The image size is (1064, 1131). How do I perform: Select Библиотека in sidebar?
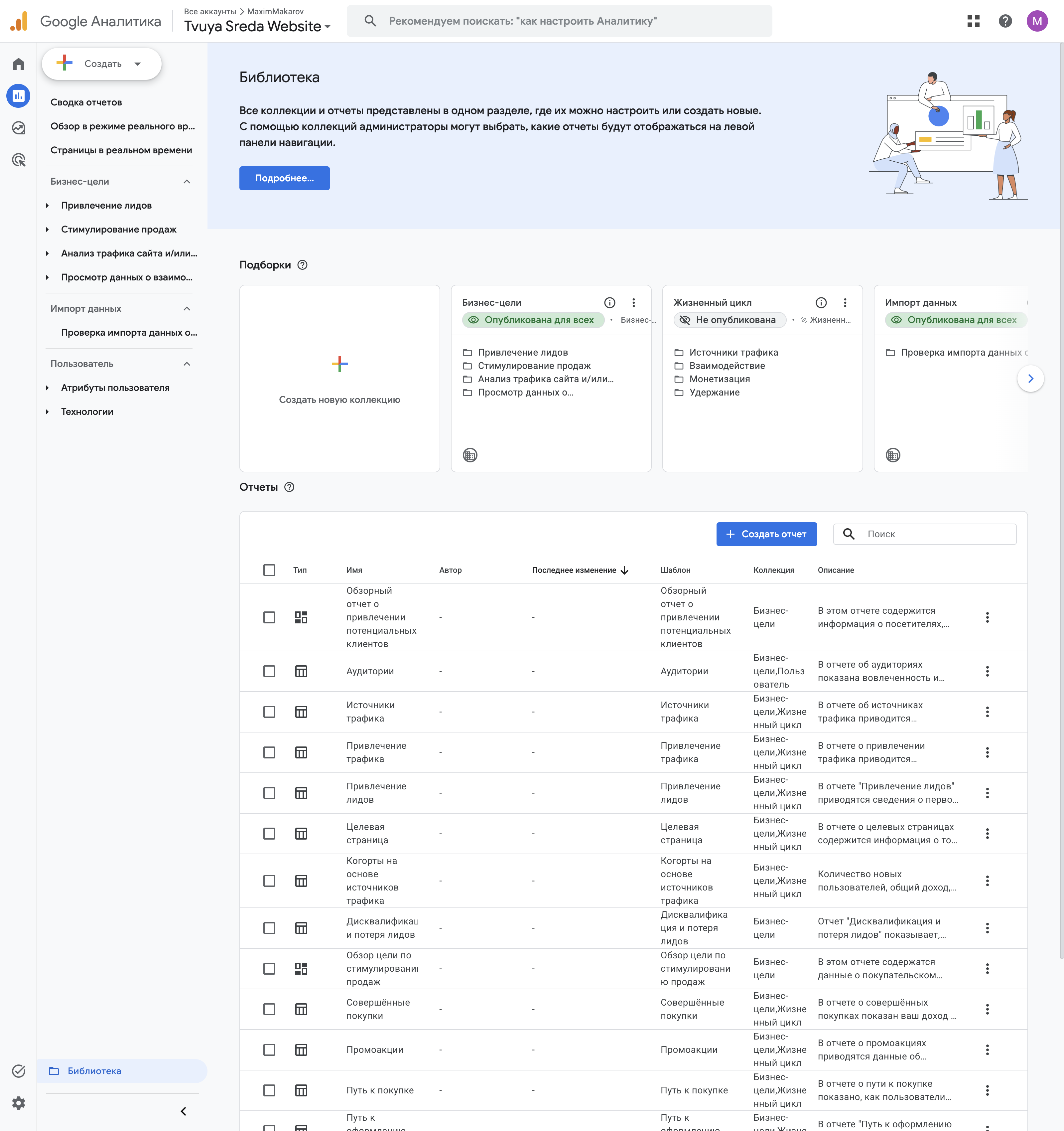point(122,1071)
